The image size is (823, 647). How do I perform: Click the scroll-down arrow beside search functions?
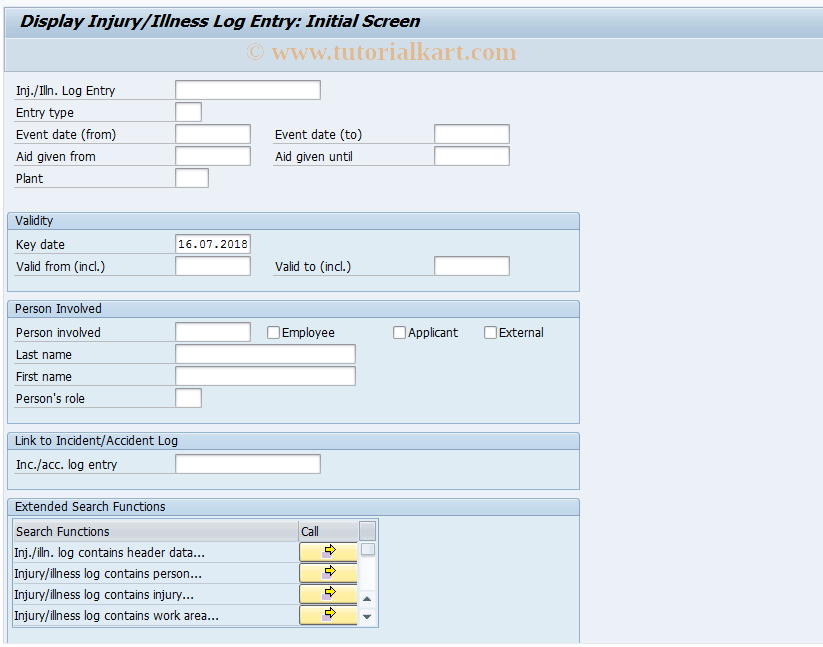366,618
